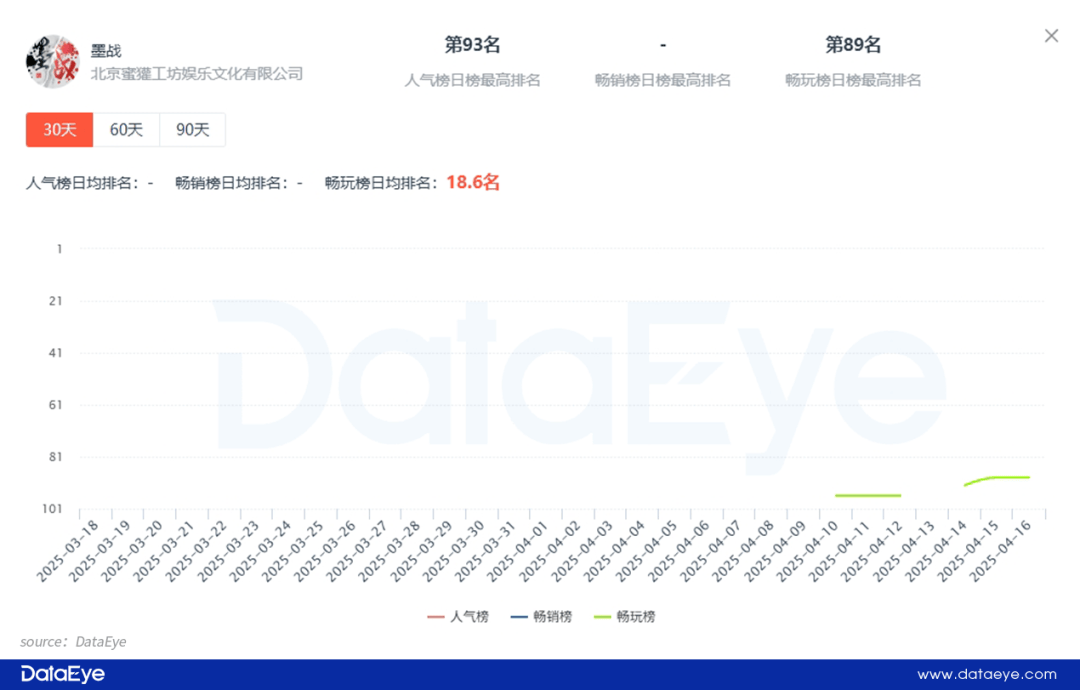1080x690 pixels.
Task: Click the 2025-04-16 axis date label
Action: coord(1000,551)
